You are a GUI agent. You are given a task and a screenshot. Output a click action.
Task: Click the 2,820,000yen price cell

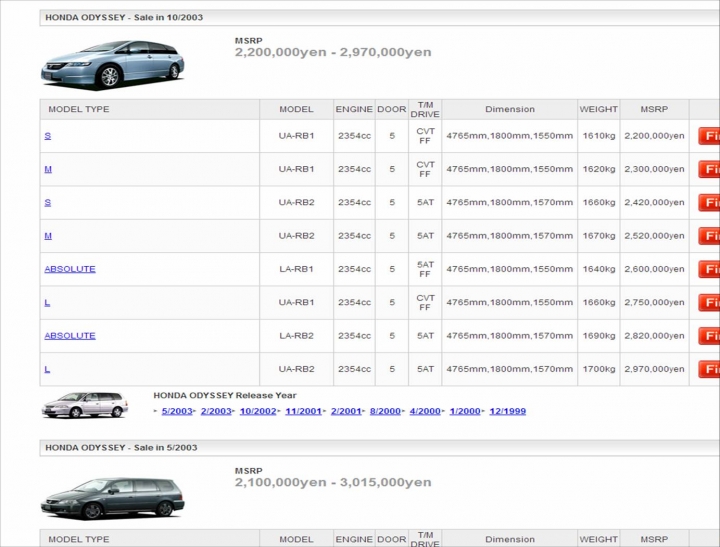point(654,336)
